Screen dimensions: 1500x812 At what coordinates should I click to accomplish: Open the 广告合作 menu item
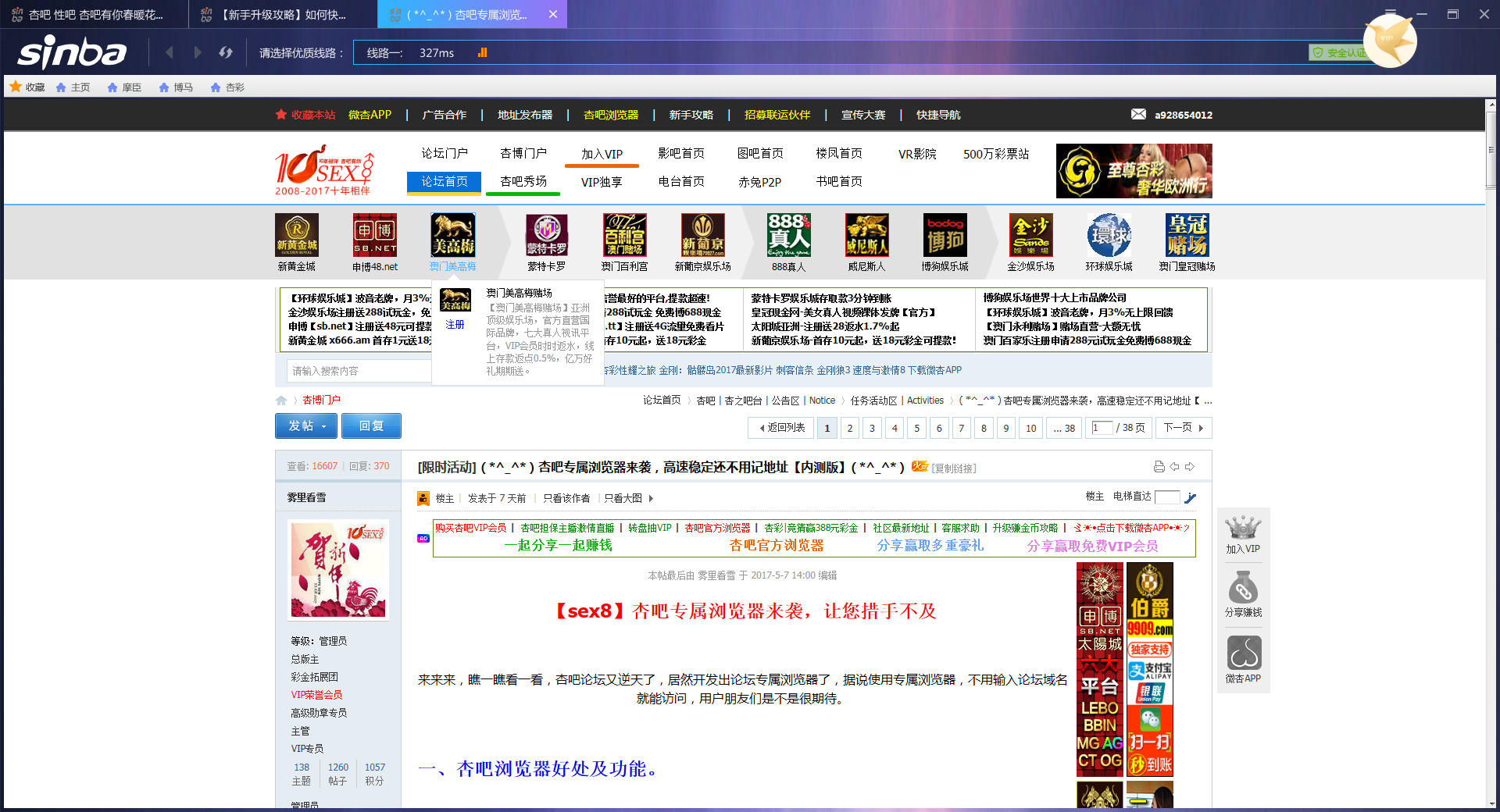[x=445, y=115]
